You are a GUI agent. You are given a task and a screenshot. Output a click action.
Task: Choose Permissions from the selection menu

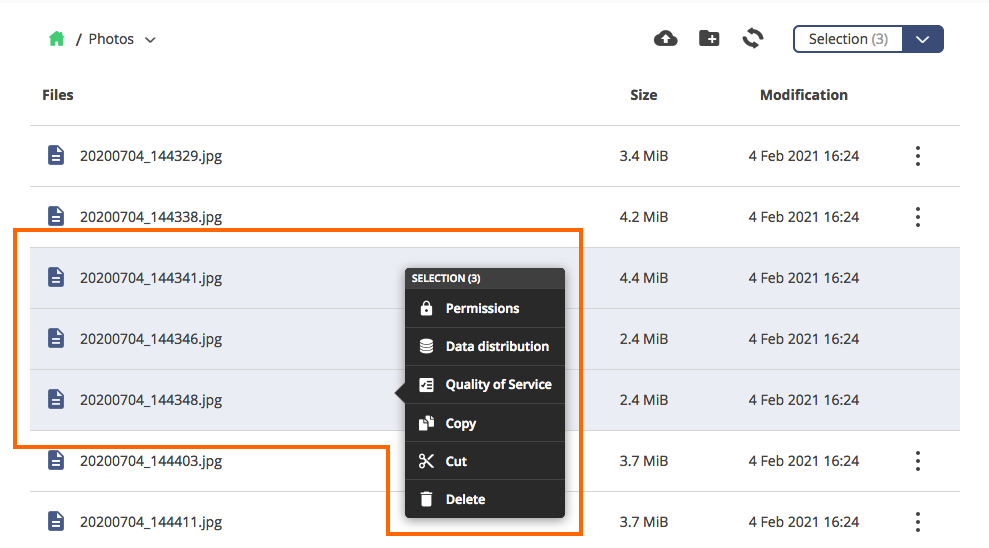(x=484, y=308)
